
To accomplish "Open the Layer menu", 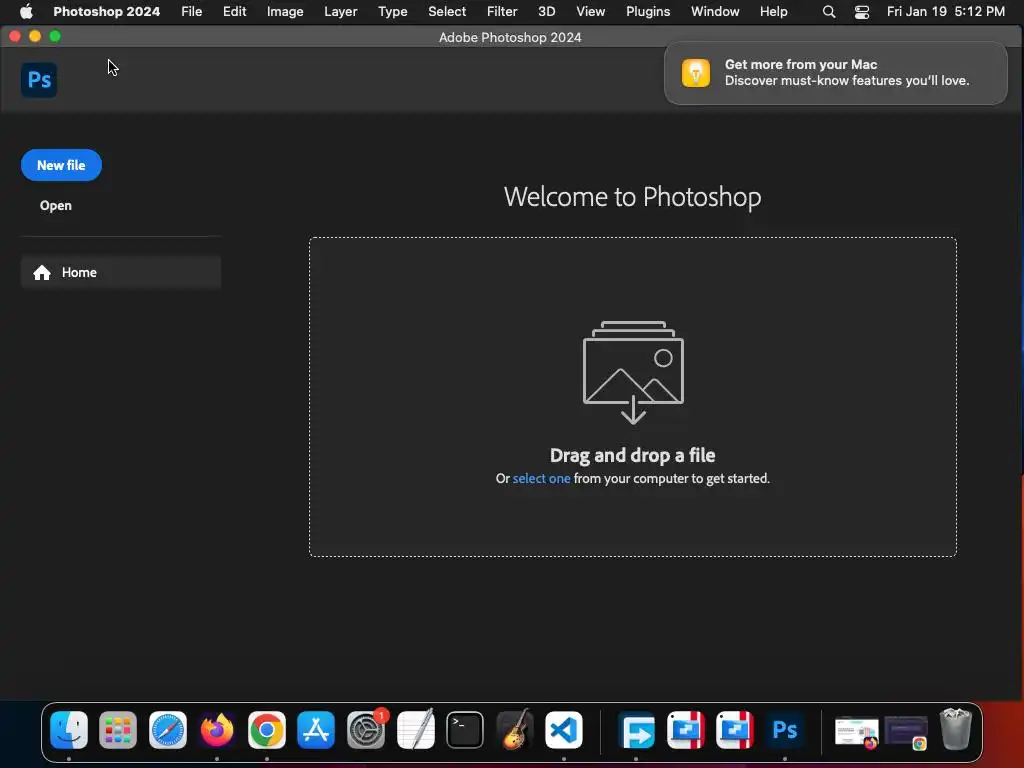I will coord(341,12).
